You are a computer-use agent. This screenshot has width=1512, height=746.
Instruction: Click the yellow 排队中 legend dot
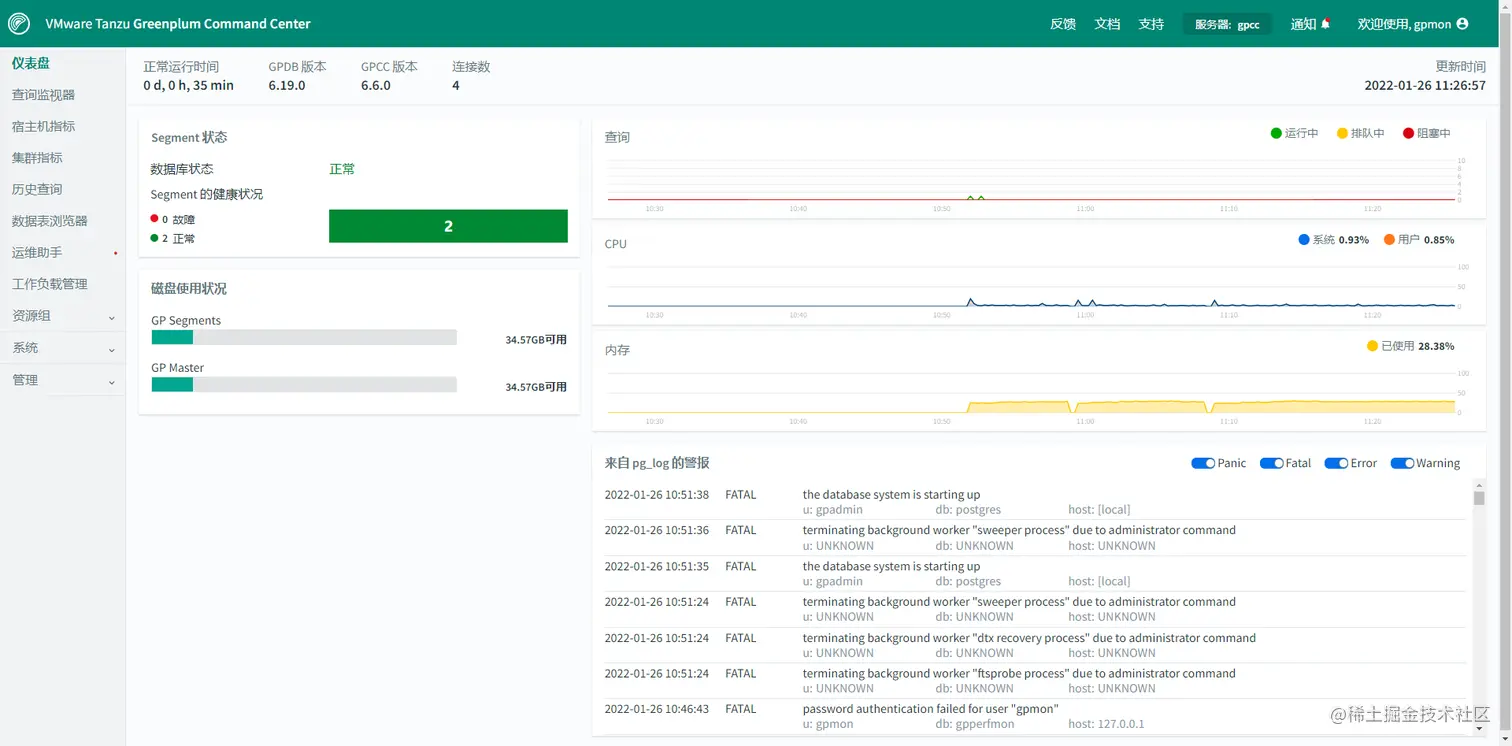tap(1342, 133)
